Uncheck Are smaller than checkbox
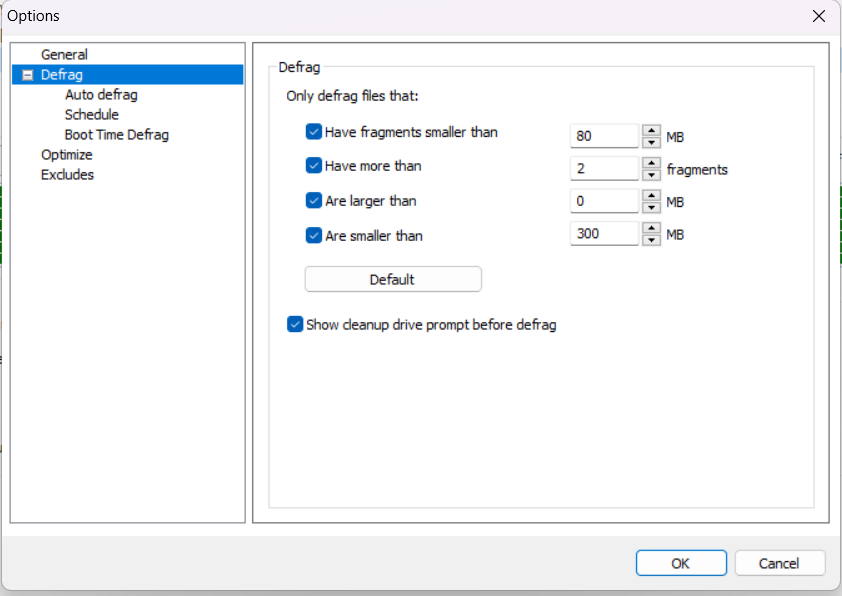The width and height of the screenshot is (842, 596). tap(314, 236)
